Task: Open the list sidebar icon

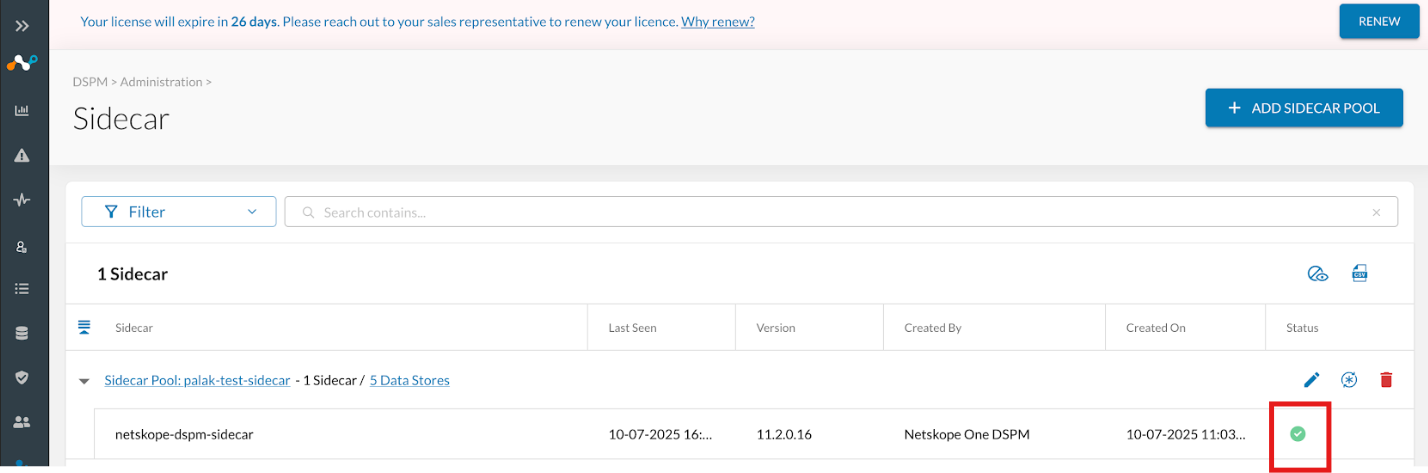Action: pyautogui.click(x=22, y=289)
